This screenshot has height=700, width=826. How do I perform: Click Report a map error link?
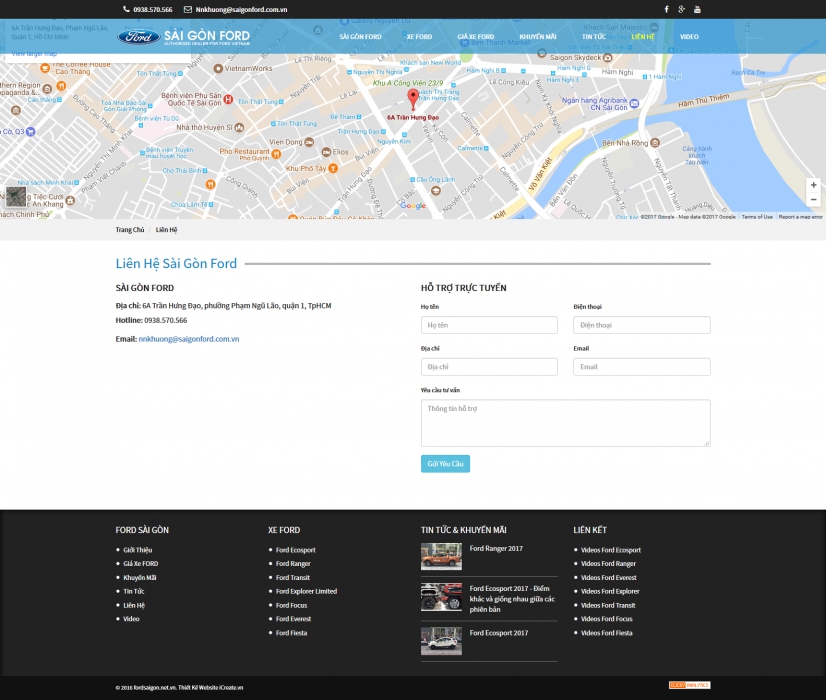point(800,216)
